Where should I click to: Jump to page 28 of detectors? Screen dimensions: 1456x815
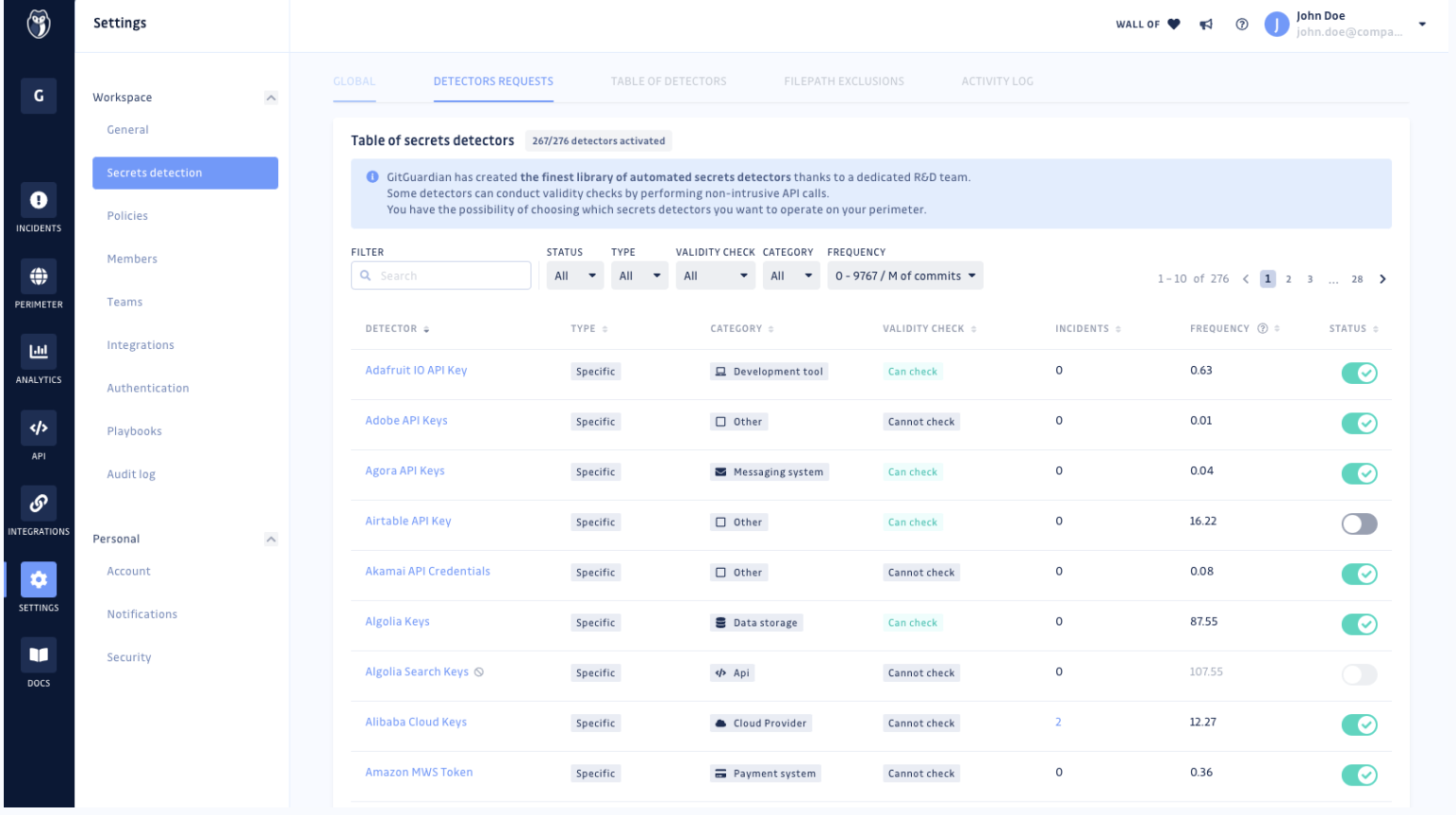point(1357,279)
